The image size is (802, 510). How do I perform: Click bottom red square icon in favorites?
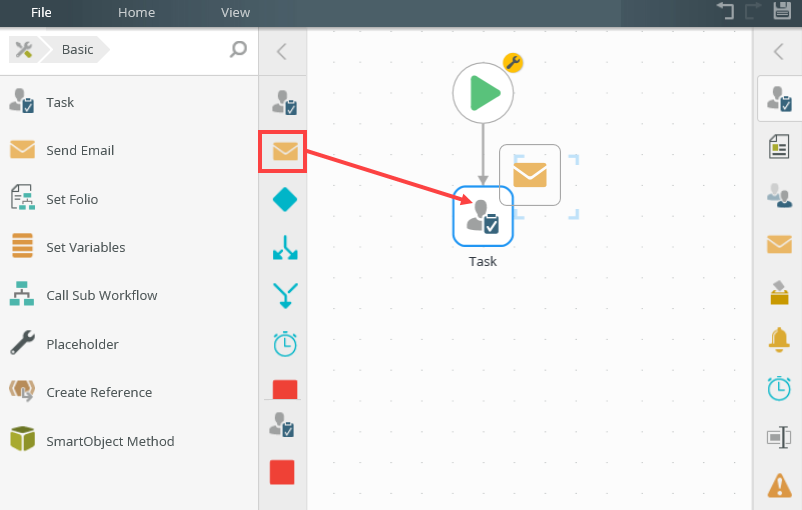tap(282, 472)
